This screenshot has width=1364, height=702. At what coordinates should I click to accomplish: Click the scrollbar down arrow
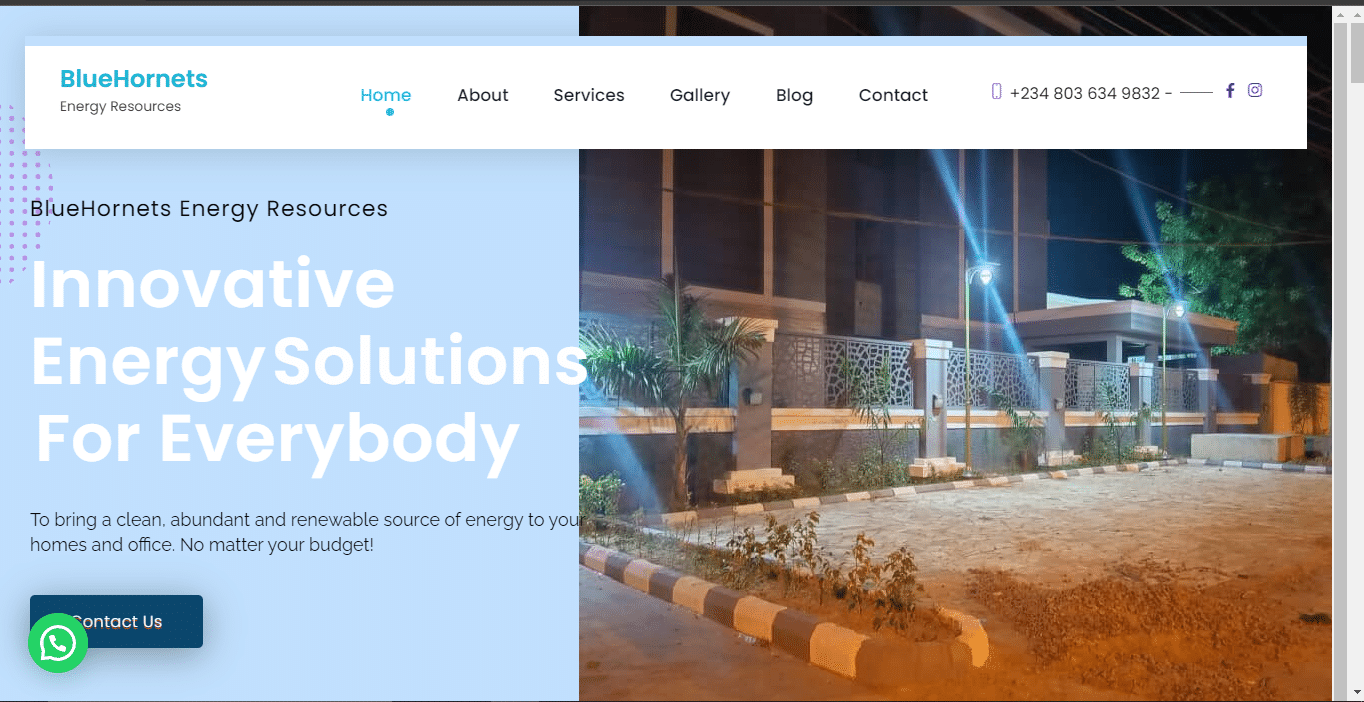point(1356,692)
